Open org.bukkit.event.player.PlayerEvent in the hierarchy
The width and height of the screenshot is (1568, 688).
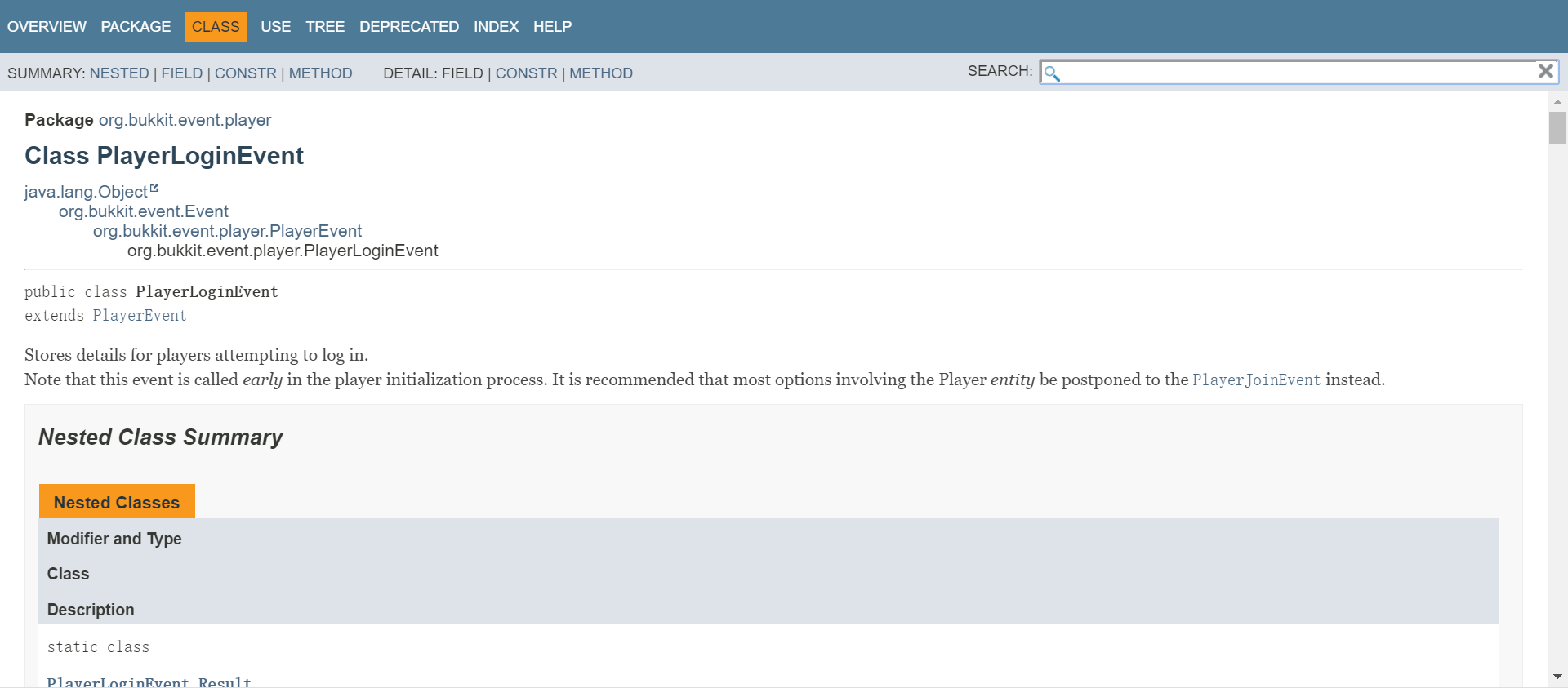pyautogui.click(x=227, y=231)
